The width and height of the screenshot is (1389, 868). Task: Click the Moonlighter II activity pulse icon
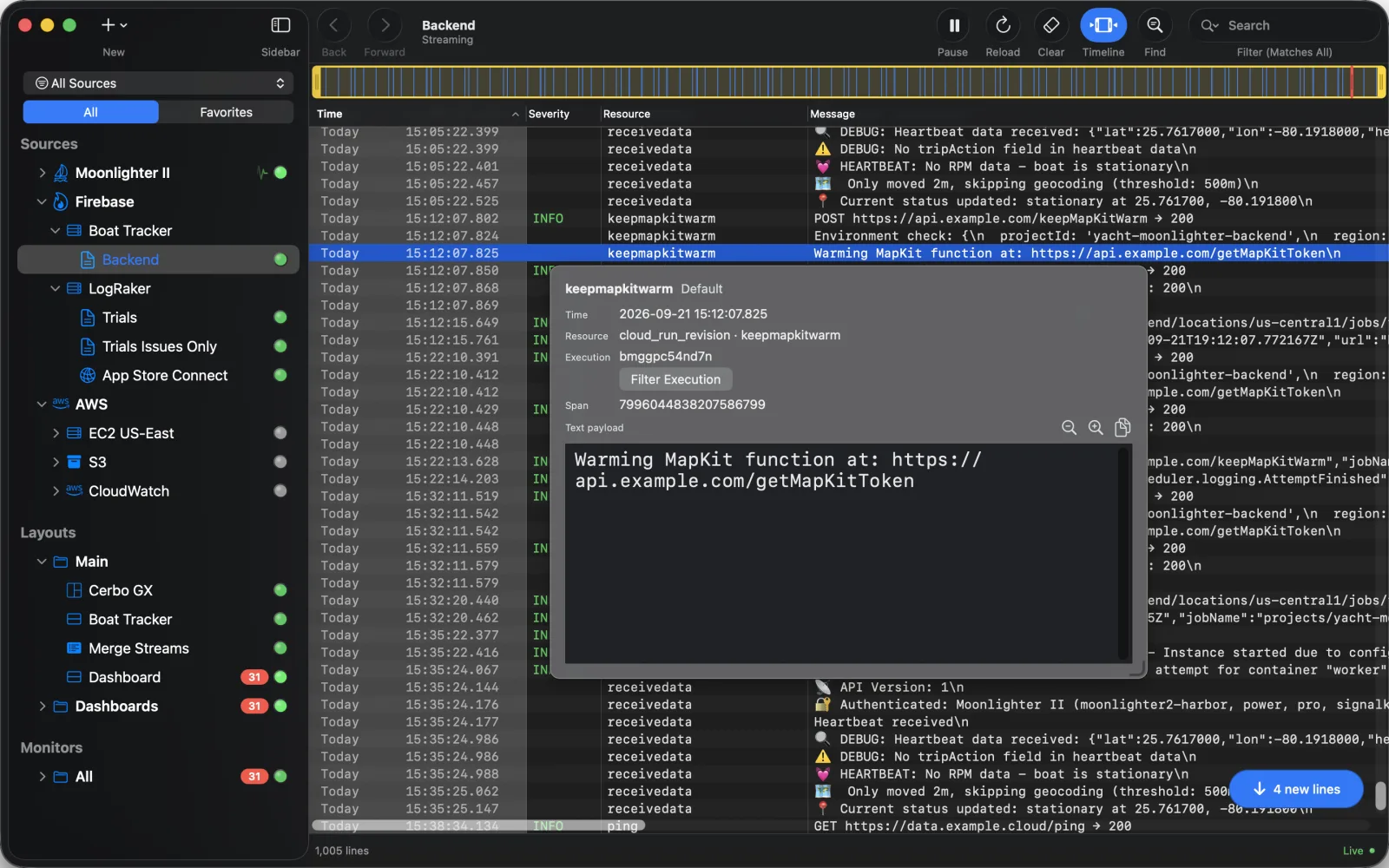pos(262,173)
